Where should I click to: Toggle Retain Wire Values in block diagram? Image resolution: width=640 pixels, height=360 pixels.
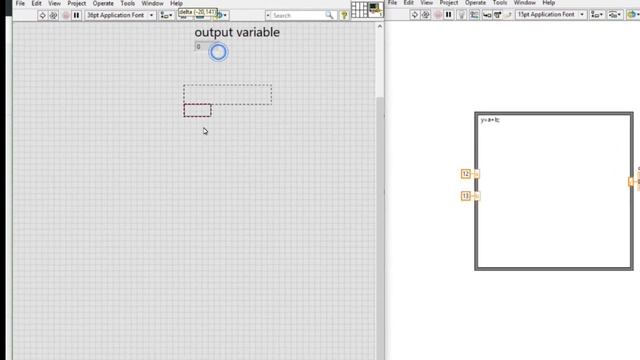[x=474, y=15]
